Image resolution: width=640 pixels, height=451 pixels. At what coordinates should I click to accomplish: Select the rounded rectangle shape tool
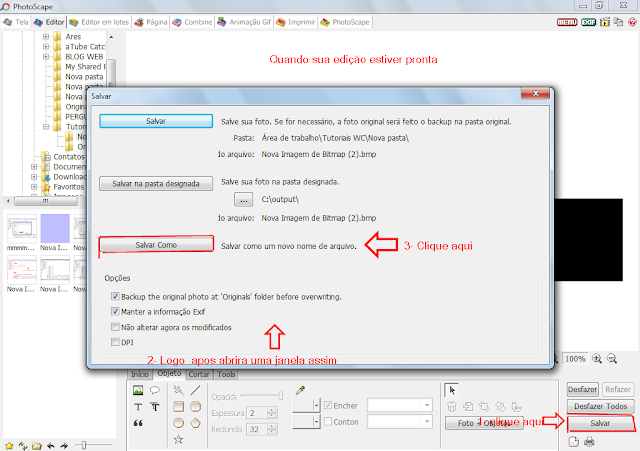click(x=196, y=407)
